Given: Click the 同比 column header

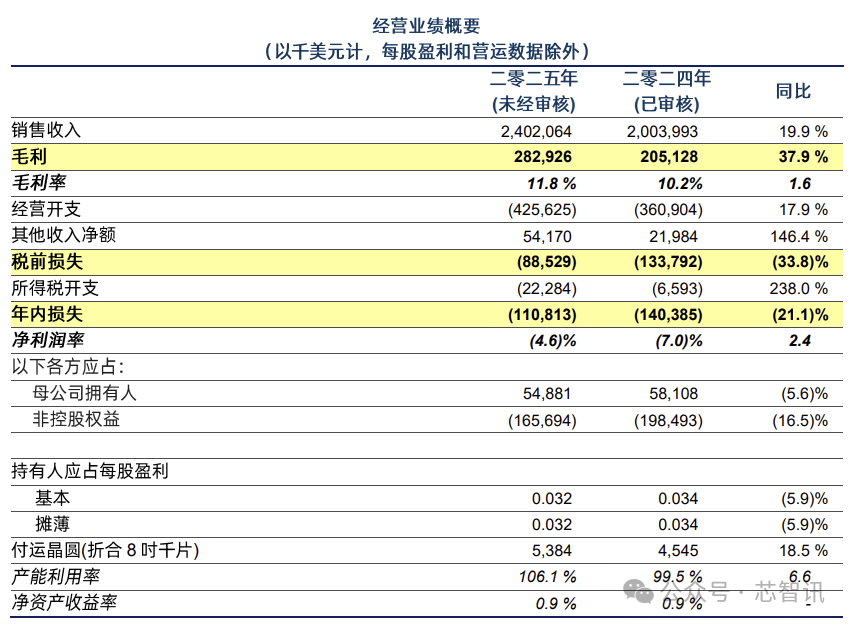Looking at the screenshot, I should click(793, 91).
